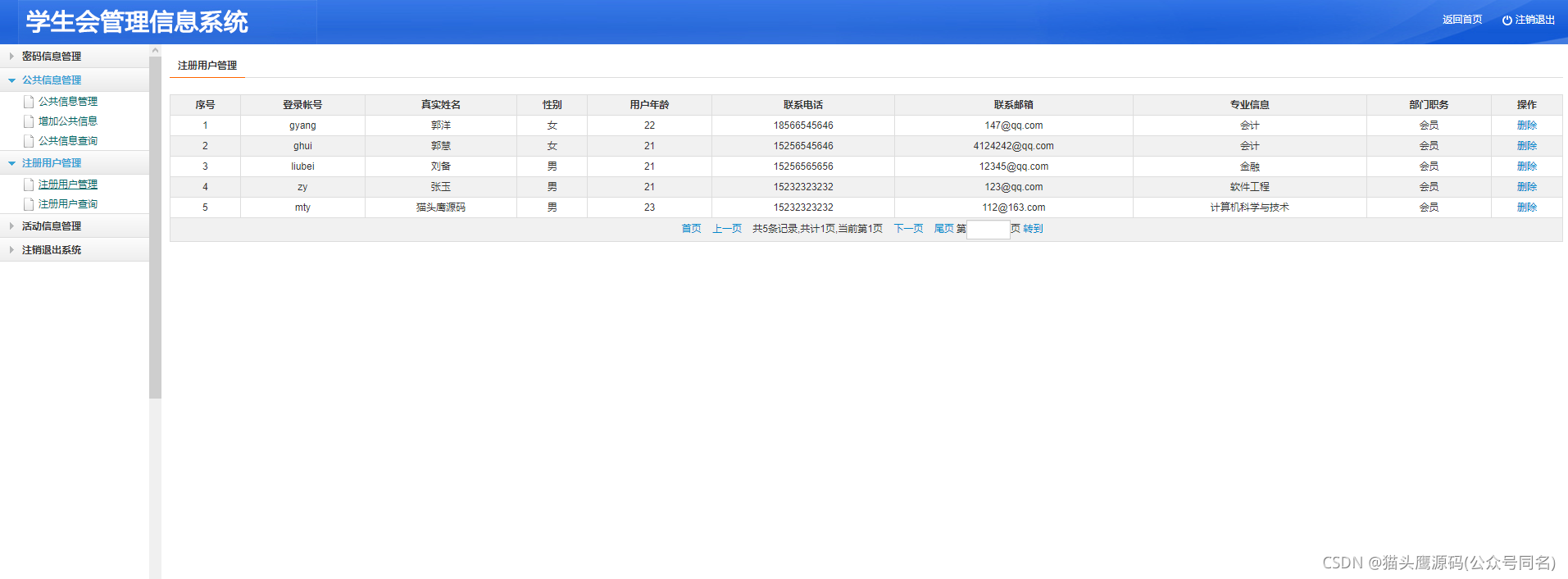Collapse the 公共信息管理 menu section
1568x579 pixels.
[75, 80]
